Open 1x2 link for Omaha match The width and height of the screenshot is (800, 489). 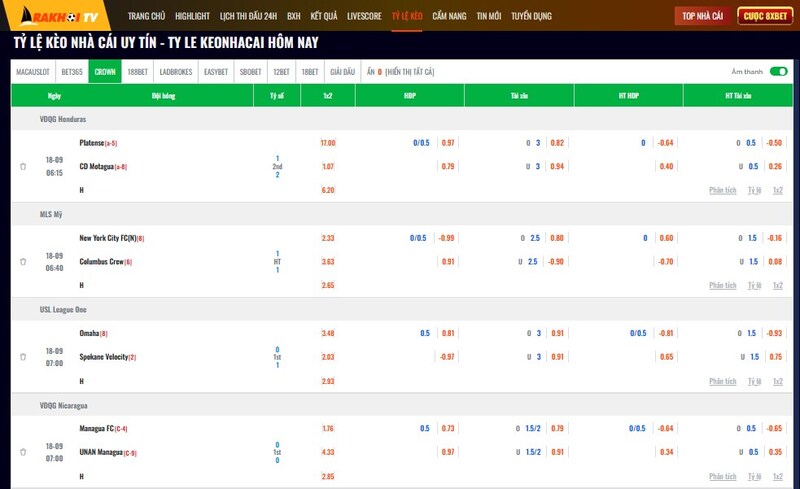pos(777,381)
